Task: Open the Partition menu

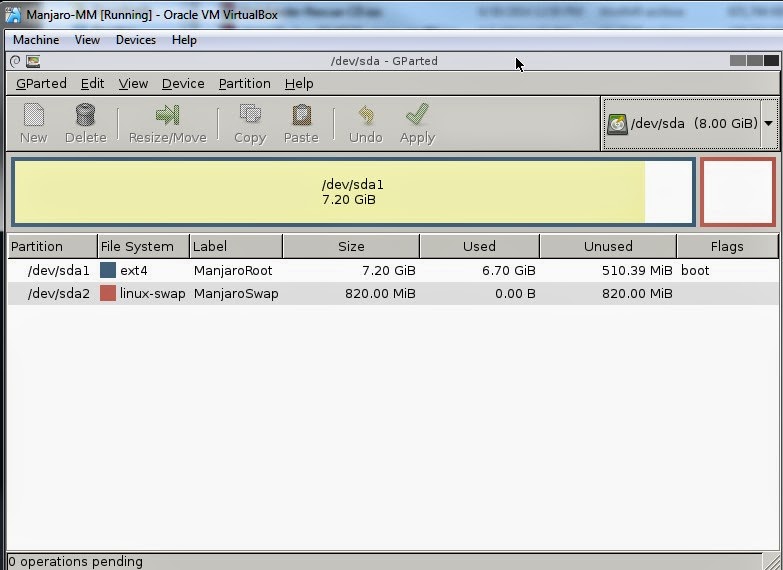Action: tap(245, 83)
